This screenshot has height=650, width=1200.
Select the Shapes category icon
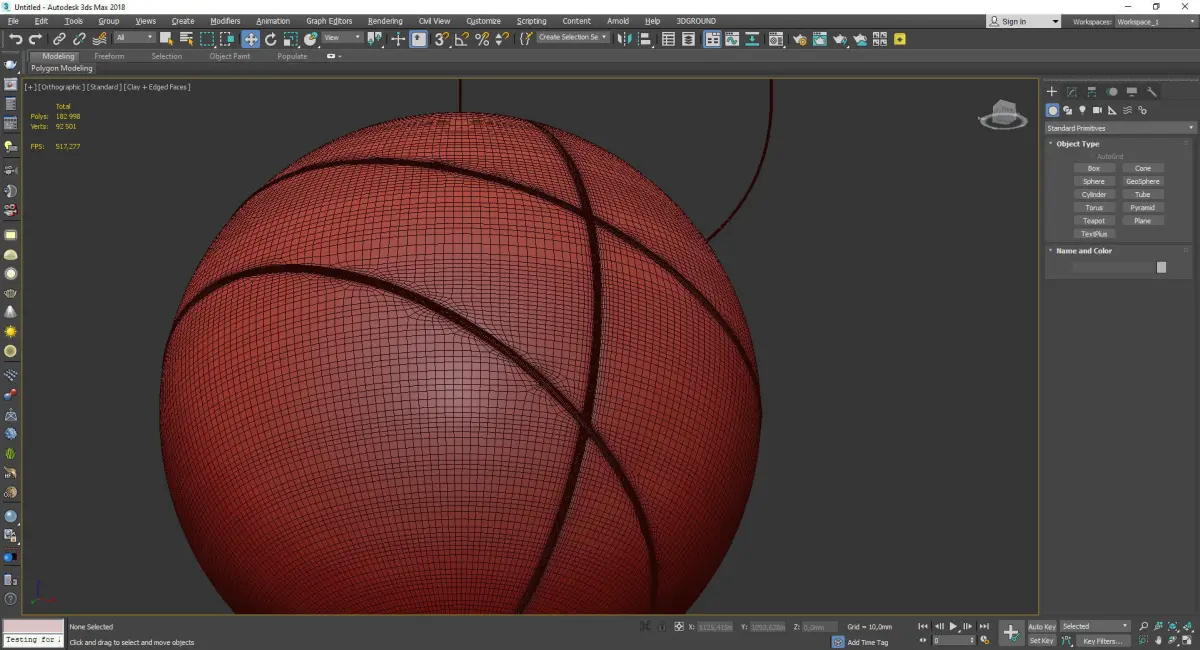[x=1067, y=110]
